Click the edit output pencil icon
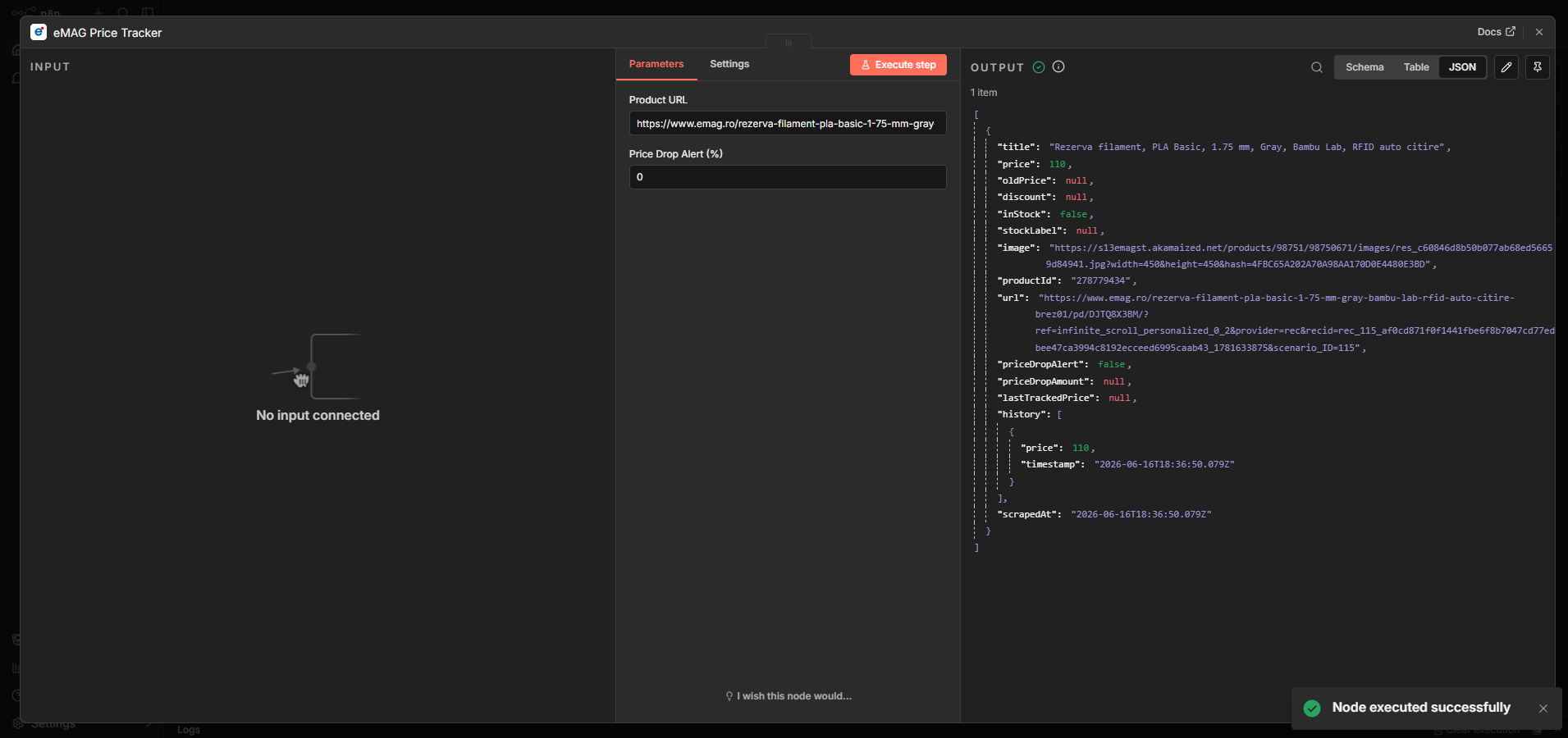Screen dimensions: 1568x738 point(1506,67)
